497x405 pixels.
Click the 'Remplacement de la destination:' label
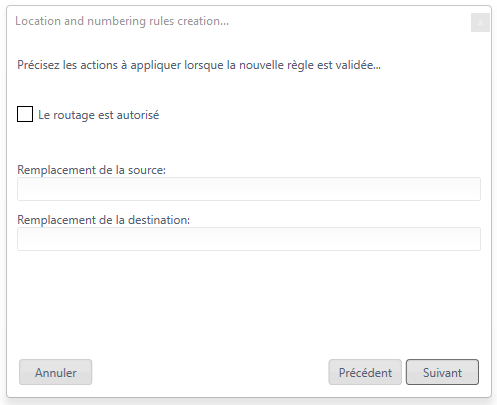[x=104, y=220]
